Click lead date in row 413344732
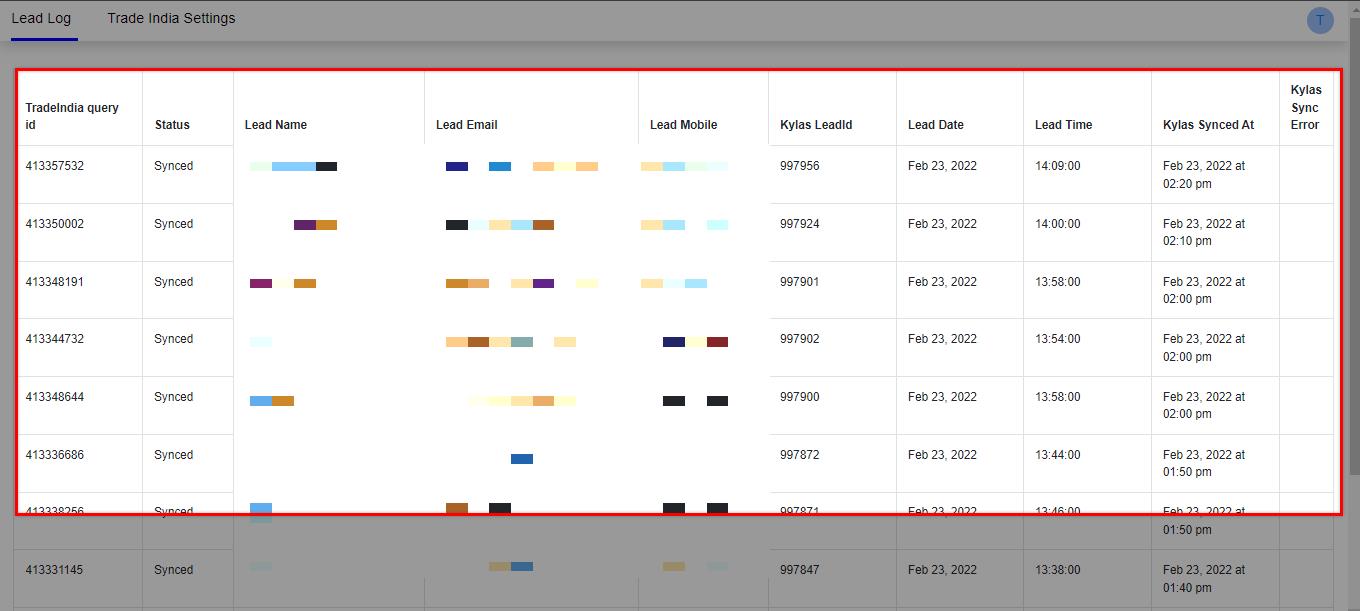The height and width of the screenshot is (611, 1360). tap(942, 339)
